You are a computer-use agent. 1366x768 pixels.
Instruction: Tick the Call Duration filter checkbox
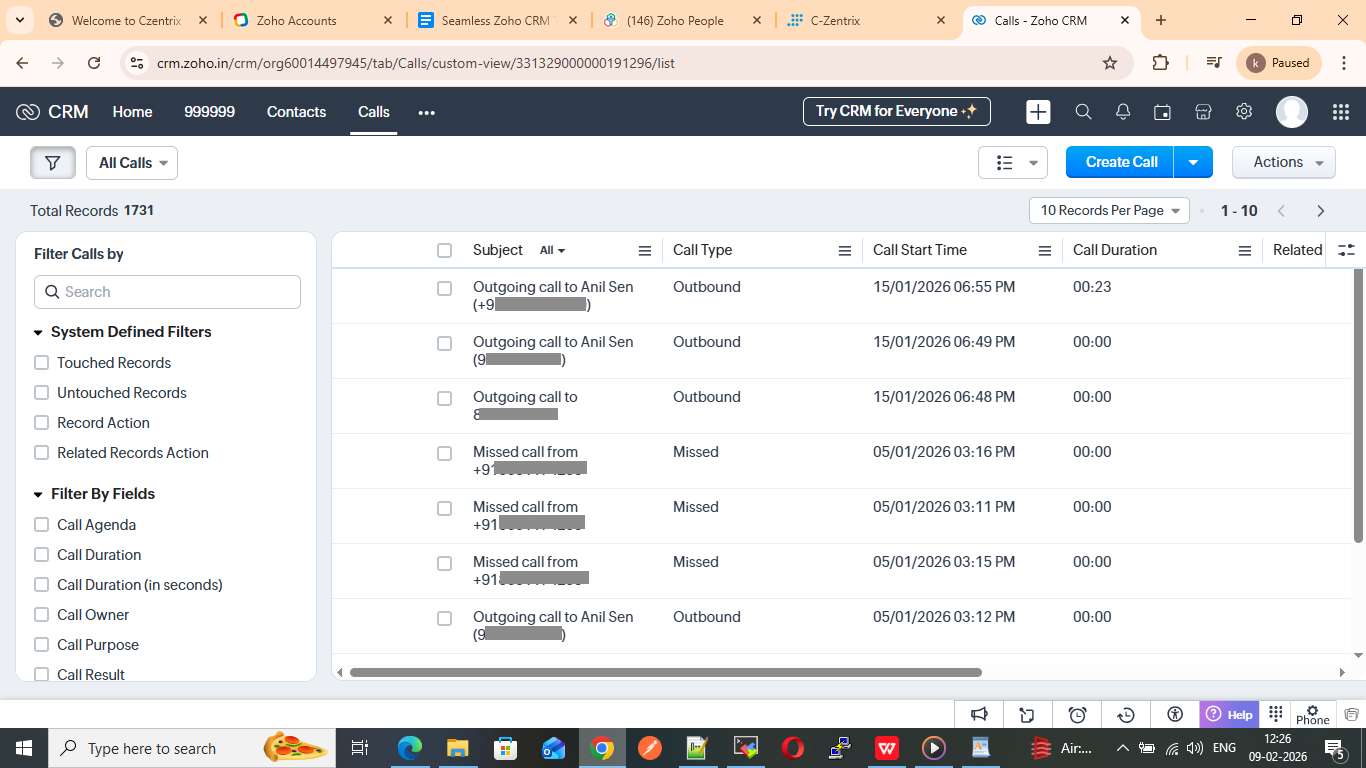42,555
